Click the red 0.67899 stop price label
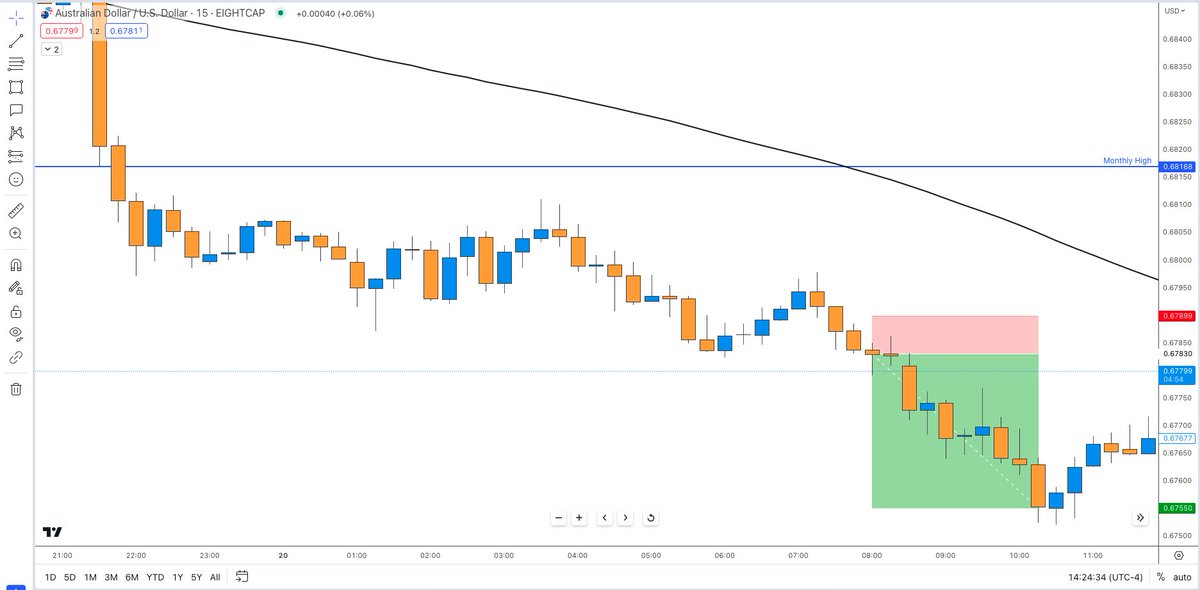 (x=1176, y=316)
